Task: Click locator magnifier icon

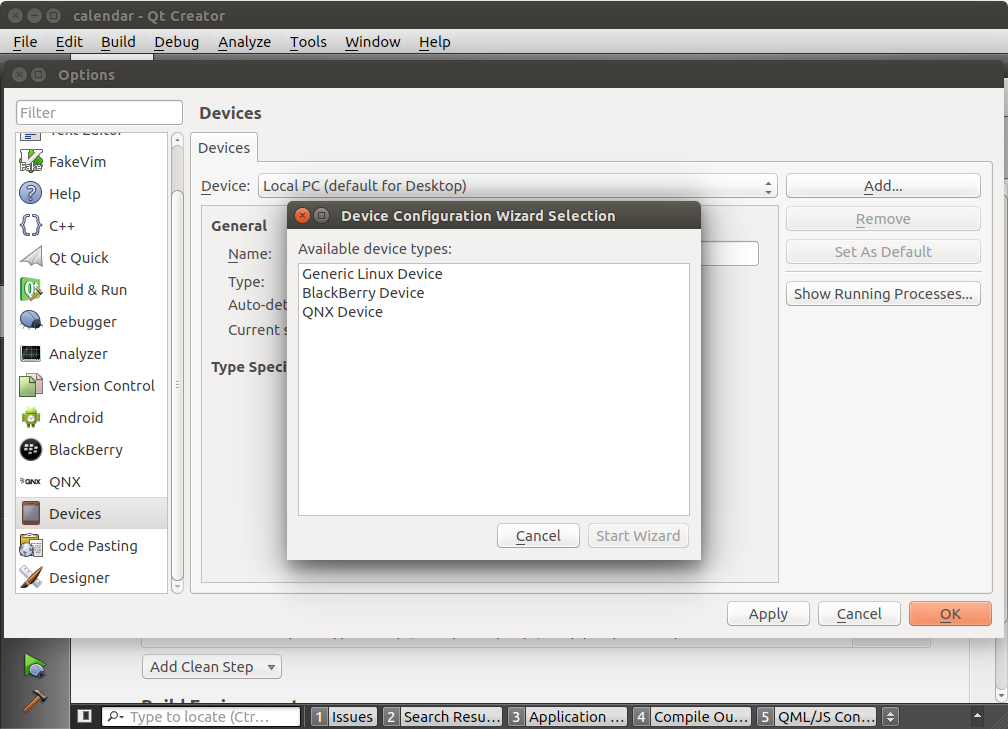Action: (116, 716)
